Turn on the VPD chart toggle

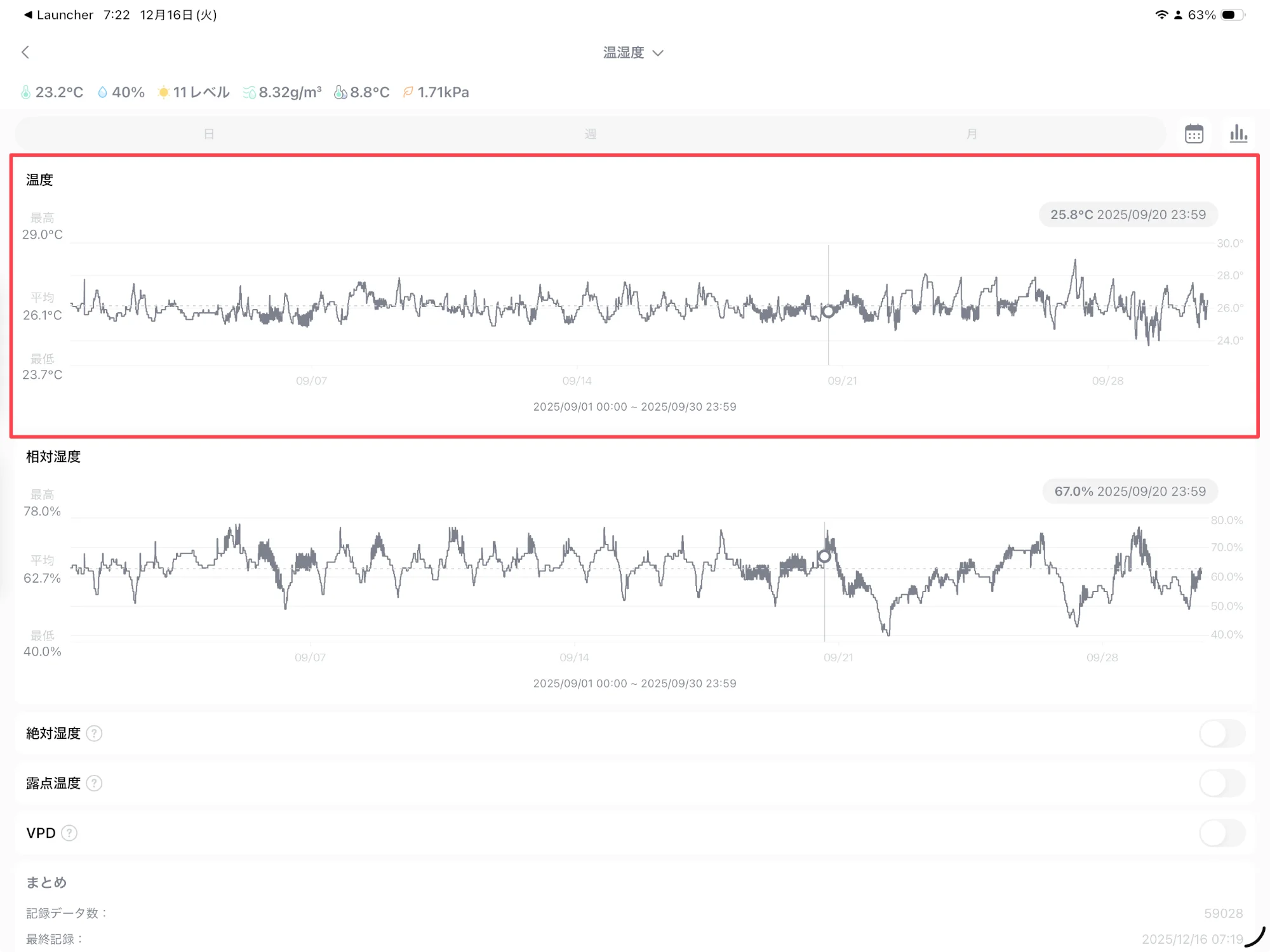pyautogui.click(x=1222, y=833)
